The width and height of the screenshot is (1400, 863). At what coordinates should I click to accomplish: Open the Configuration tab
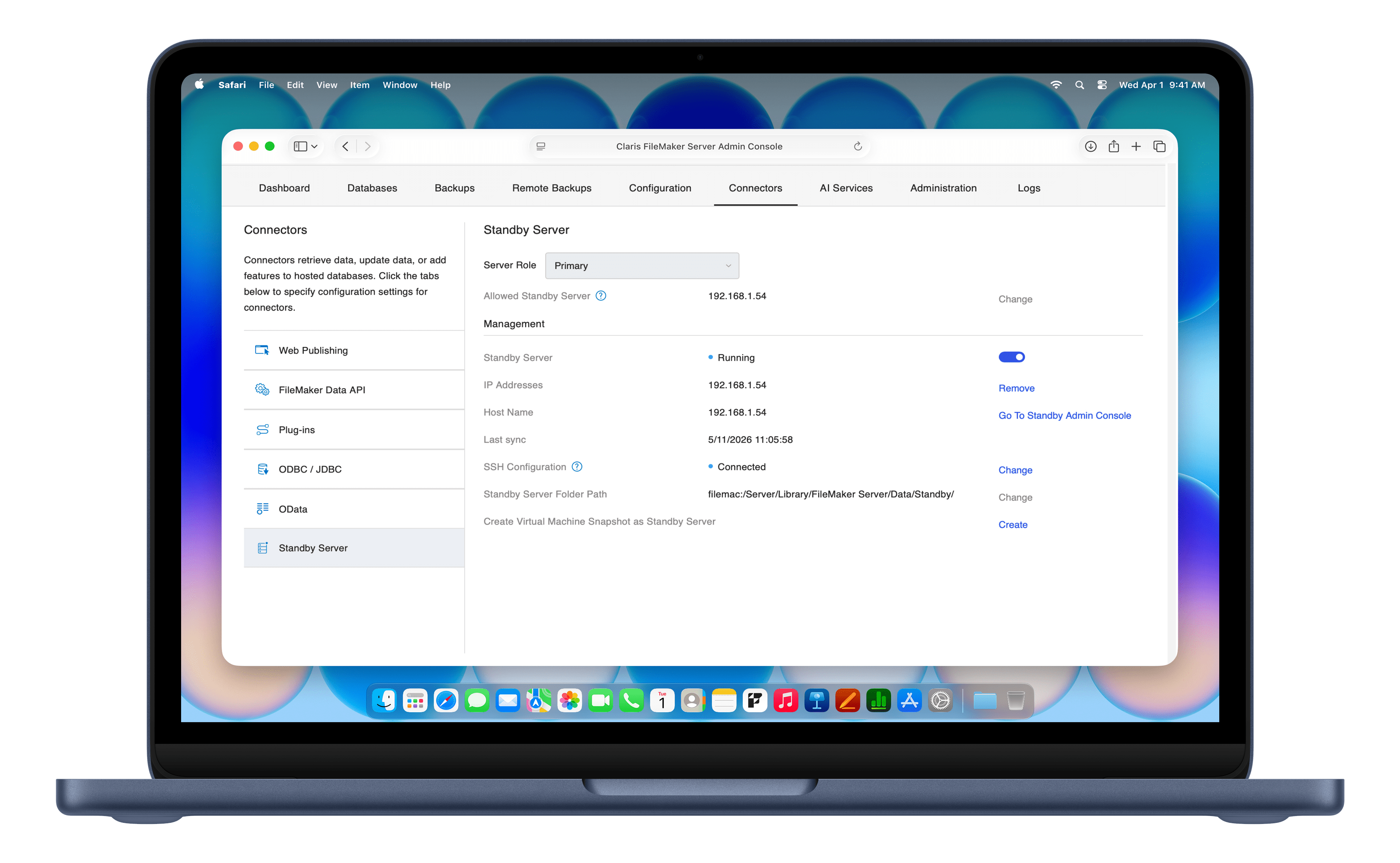coord(660,188)
